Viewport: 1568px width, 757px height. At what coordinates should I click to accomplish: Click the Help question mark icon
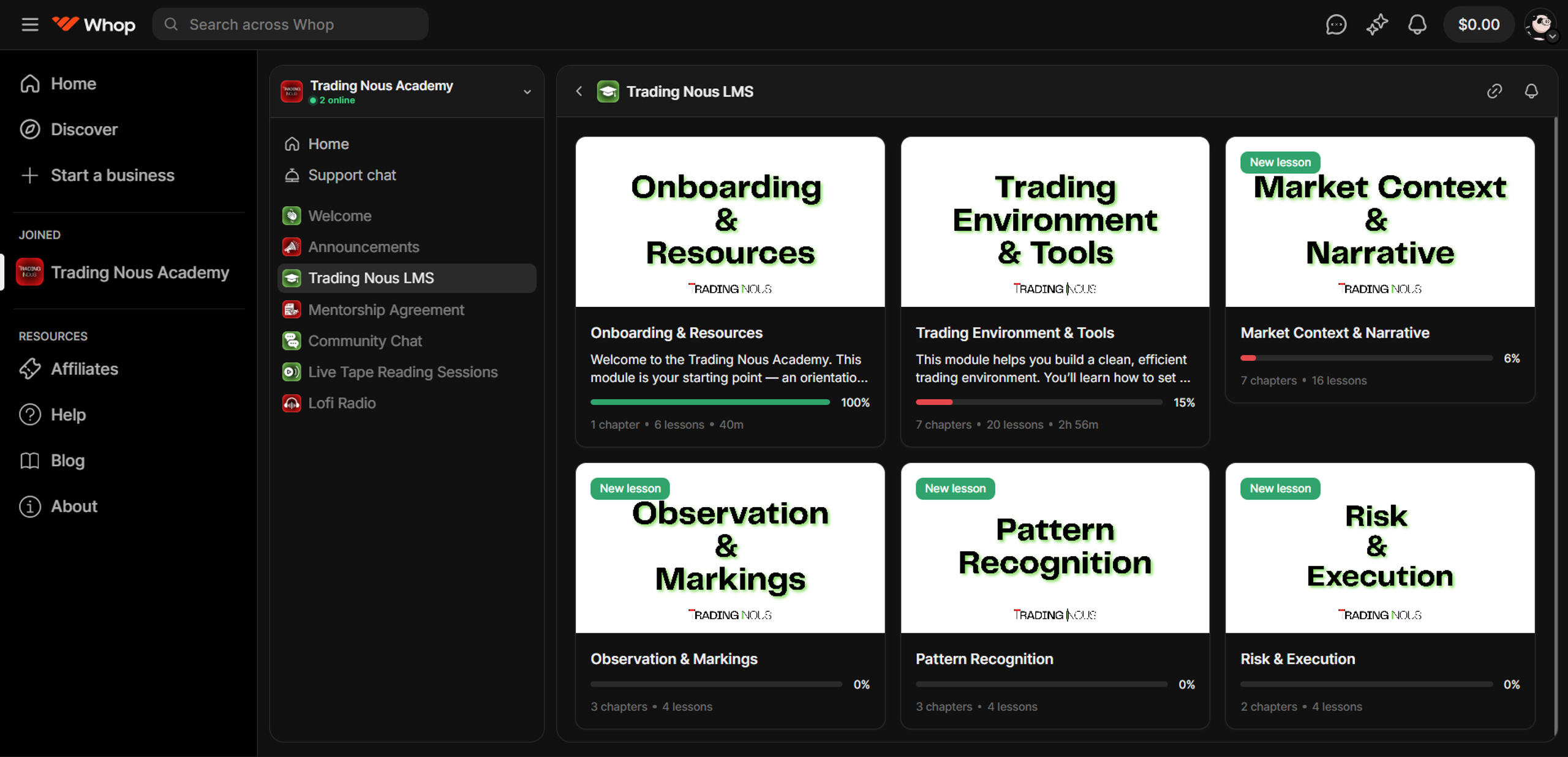coord(30,415)
